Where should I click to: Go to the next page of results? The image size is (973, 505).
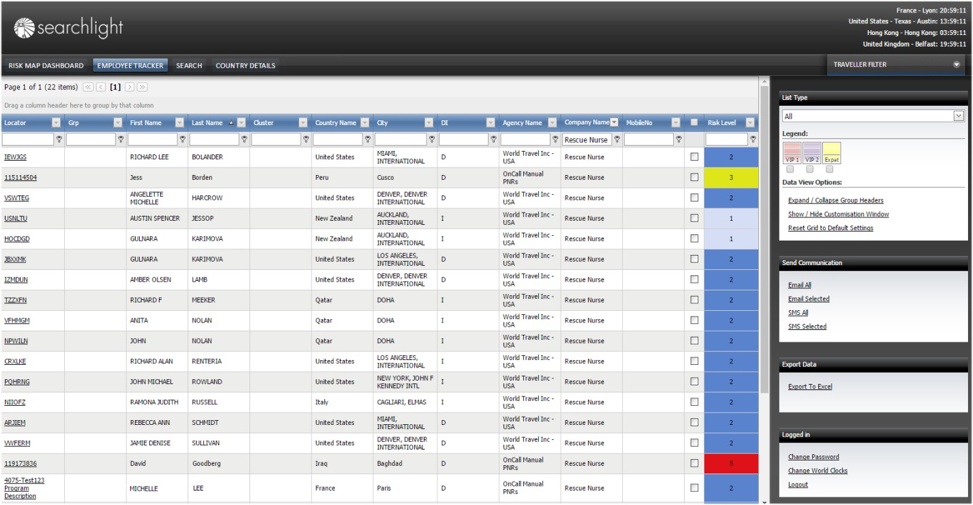click(x=129, y=88)
